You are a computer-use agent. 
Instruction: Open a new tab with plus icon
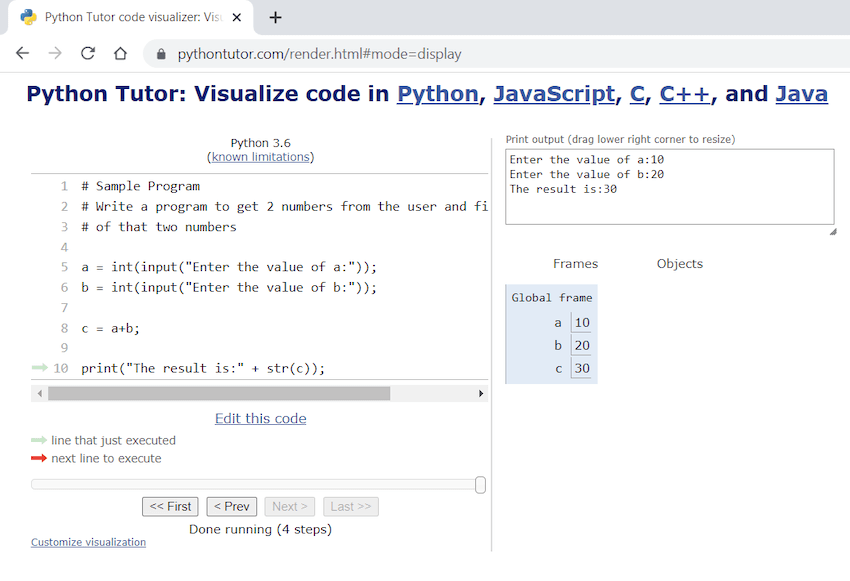[x=275, y=17]
